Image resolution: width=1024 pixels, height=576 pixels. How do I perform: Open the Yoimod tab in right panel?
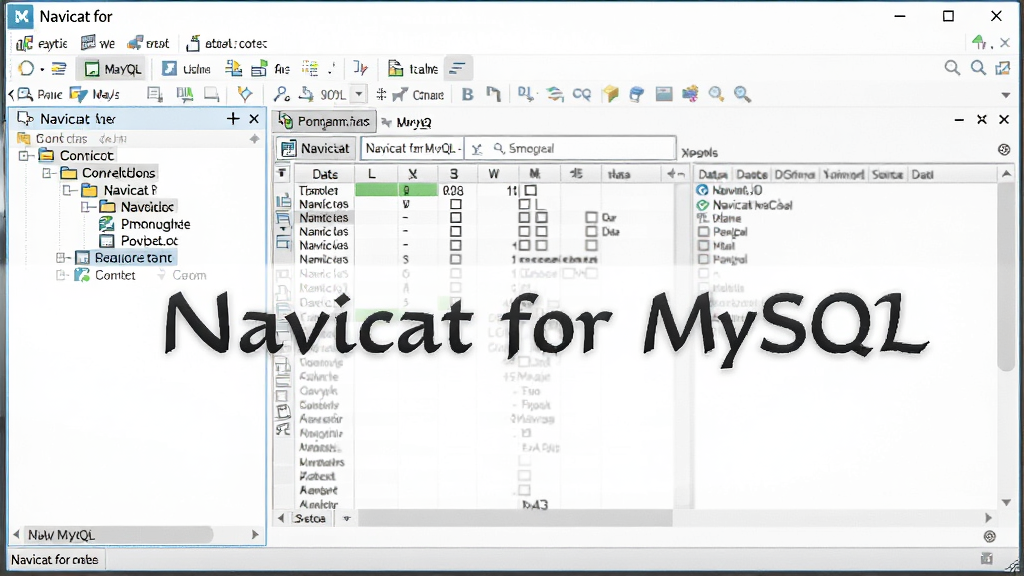click(843, 174)
